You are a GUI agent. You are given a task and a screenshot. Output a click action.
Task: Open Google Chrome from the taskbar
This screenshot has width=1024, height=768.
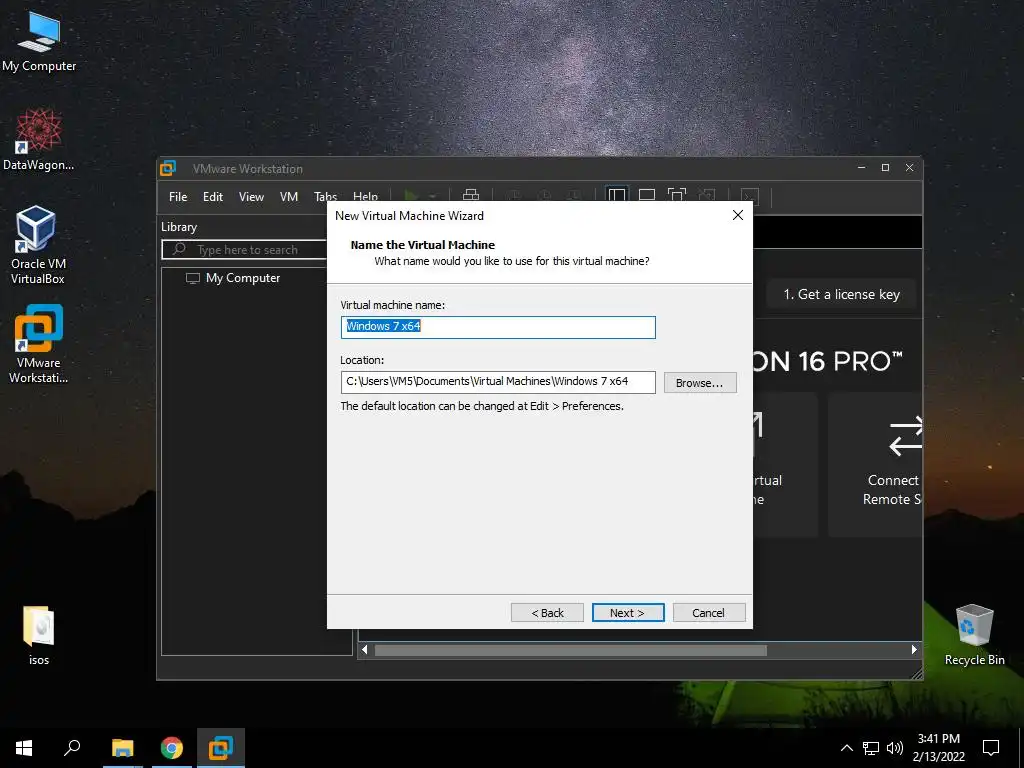[172, 748]
